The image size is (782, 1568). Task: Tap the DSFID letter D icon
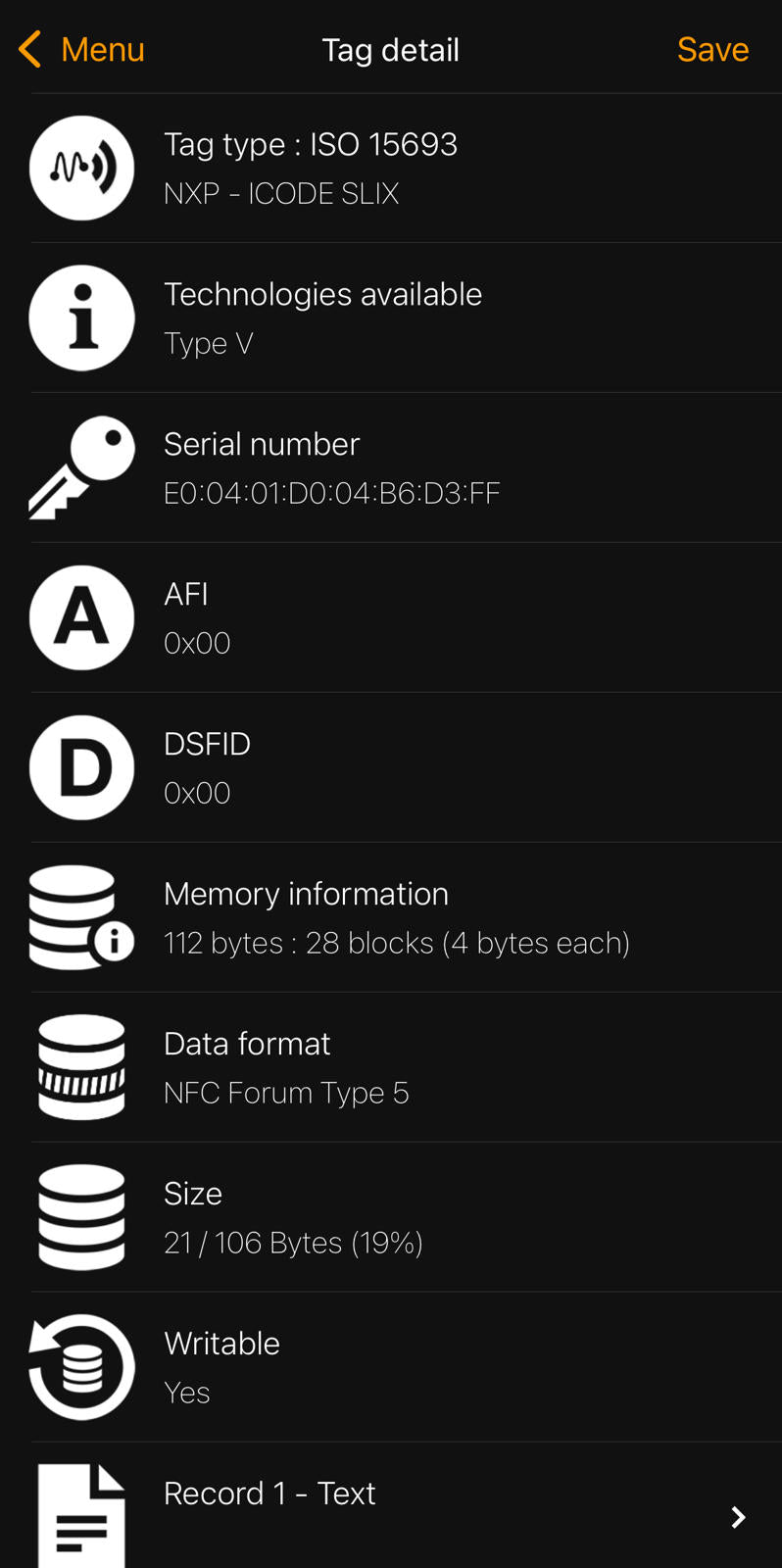point(81,768)
